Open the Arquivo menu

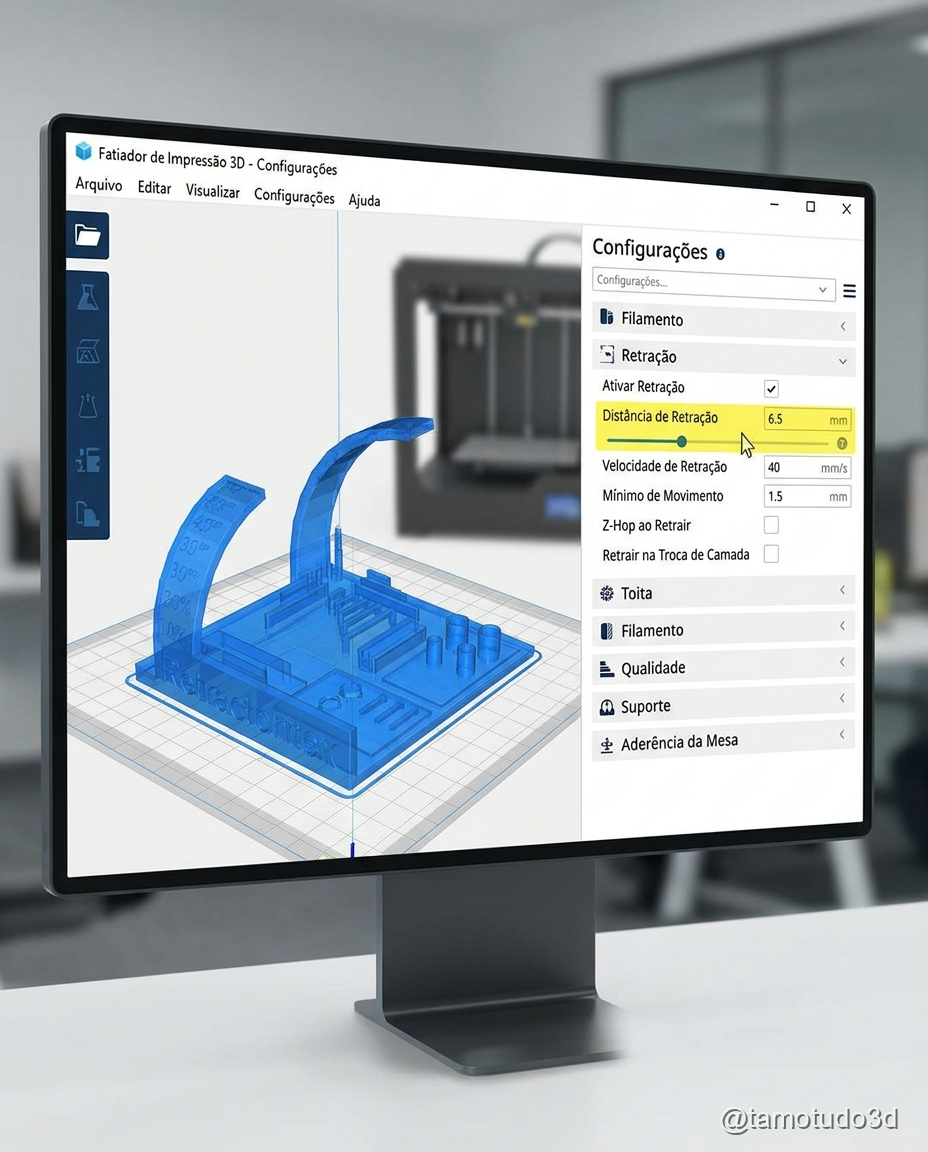click(x=99, y=185)
